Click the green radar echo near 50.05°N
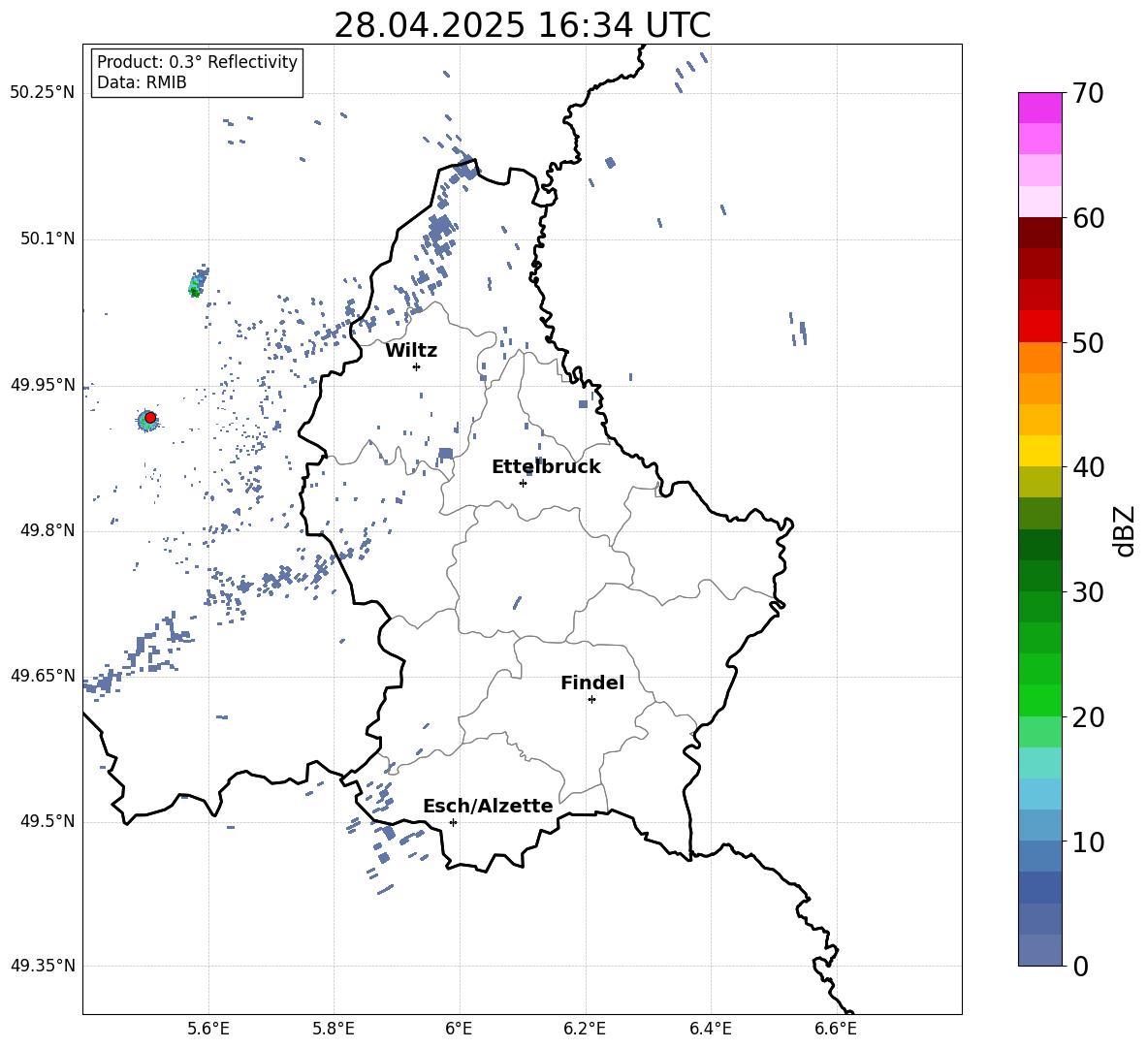Image resolution: width=1148 pixels, height=1048 pixels. (x=196, y=285)
